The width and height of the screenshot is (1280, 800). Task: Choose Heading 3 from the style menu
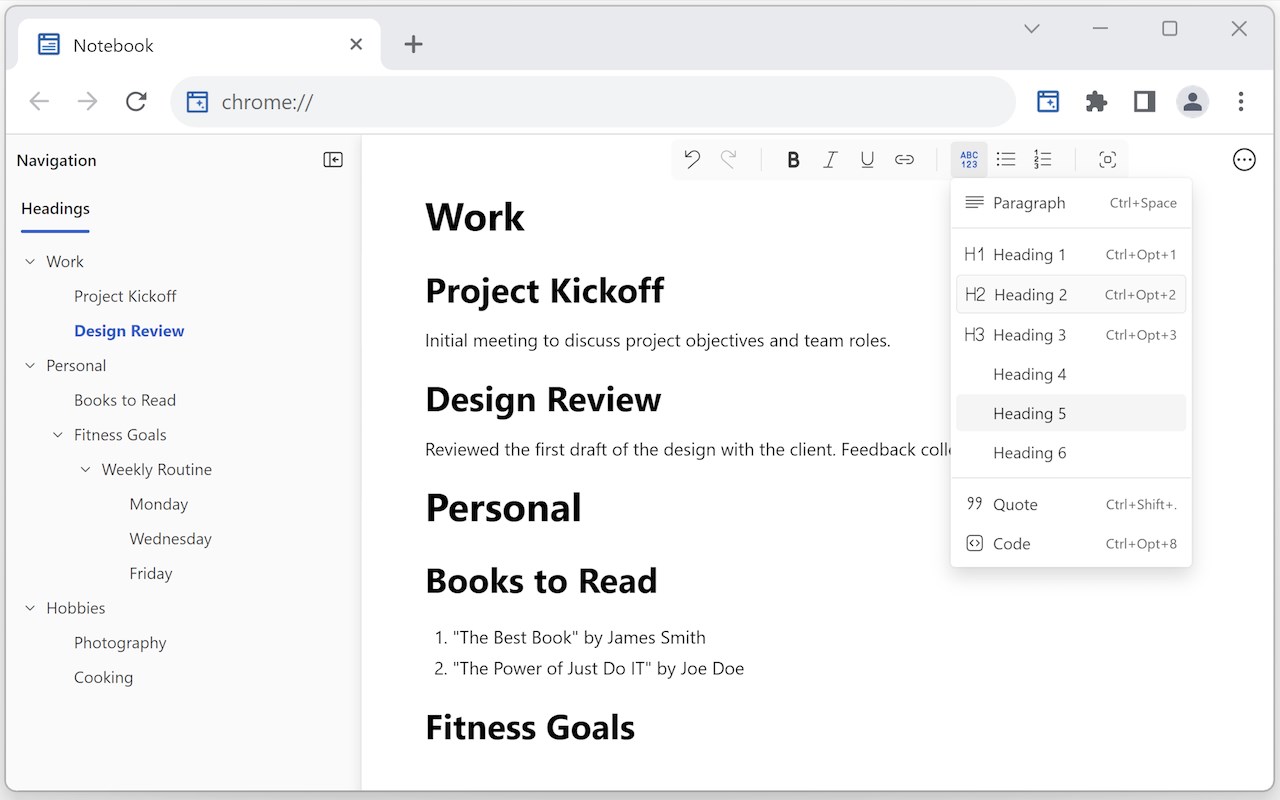tap(1071, 335)
